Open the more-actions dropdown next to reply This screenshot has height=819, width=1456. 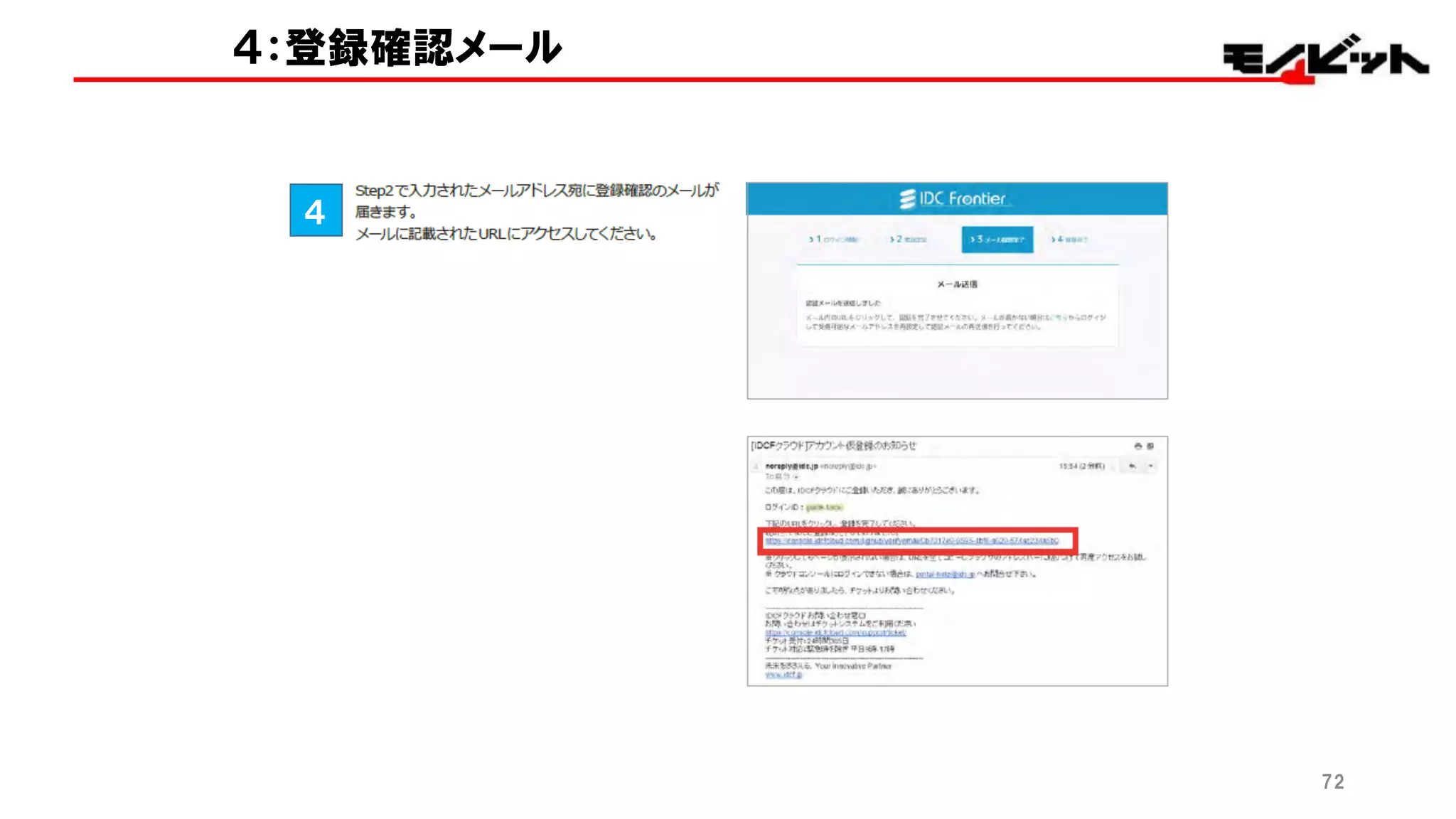point(1150,466)
